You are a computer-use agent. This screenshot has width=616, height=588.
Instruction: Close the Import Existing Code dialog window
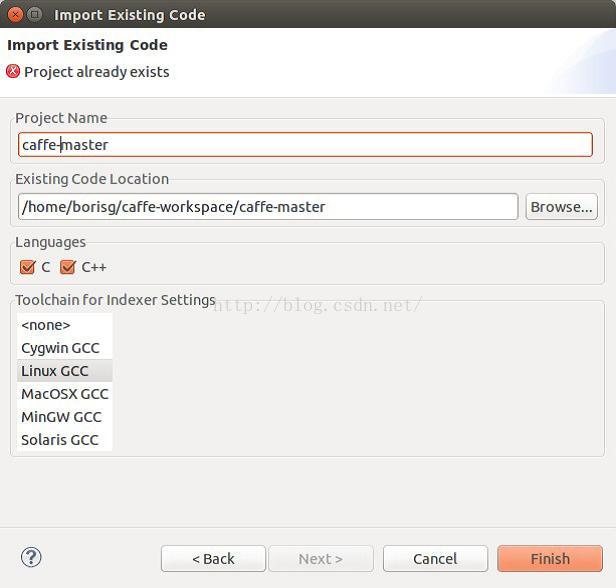(x=15, y=15)
